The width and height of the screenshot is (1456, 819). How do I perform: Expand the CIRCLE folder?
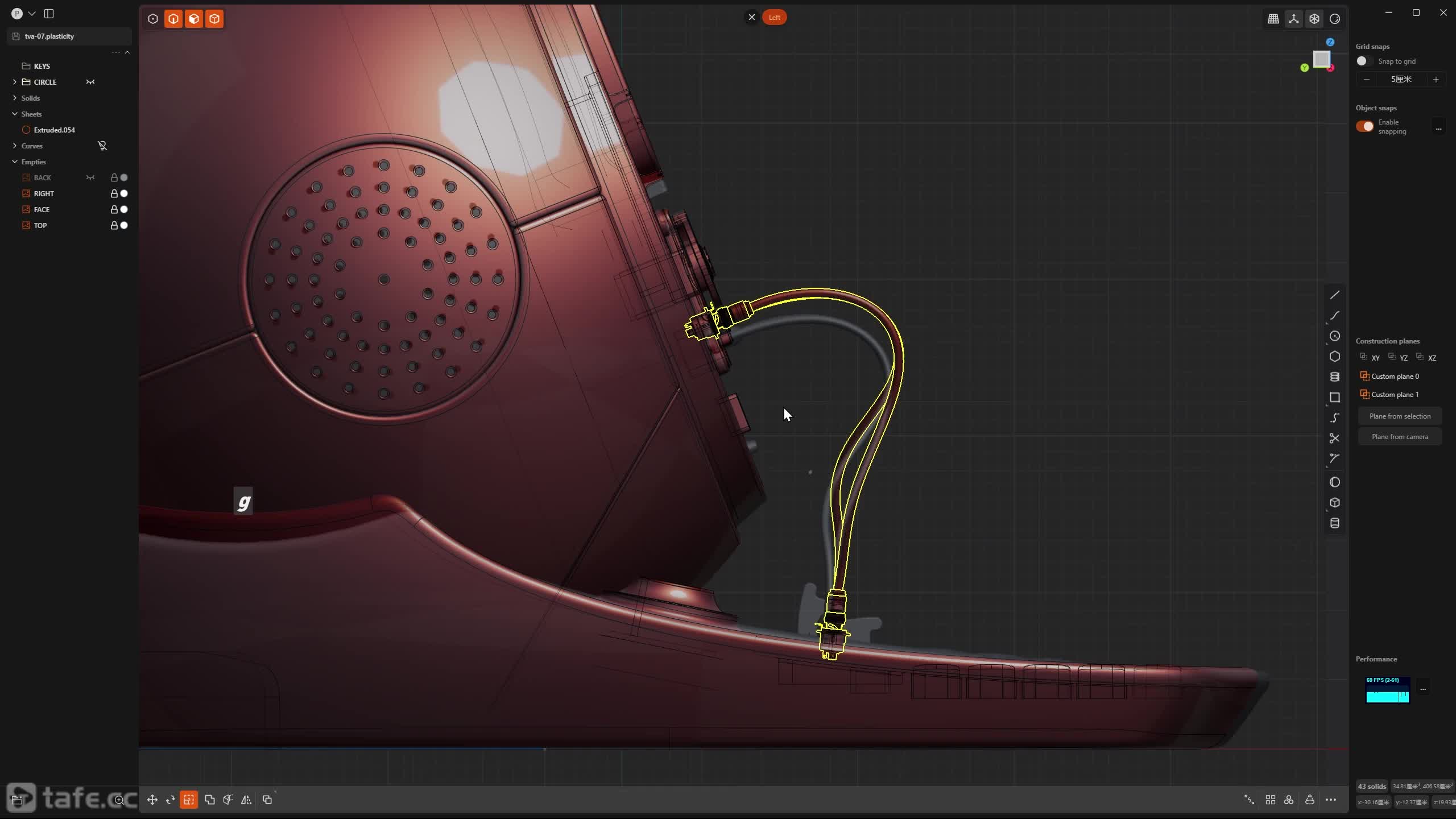point(15,82)
